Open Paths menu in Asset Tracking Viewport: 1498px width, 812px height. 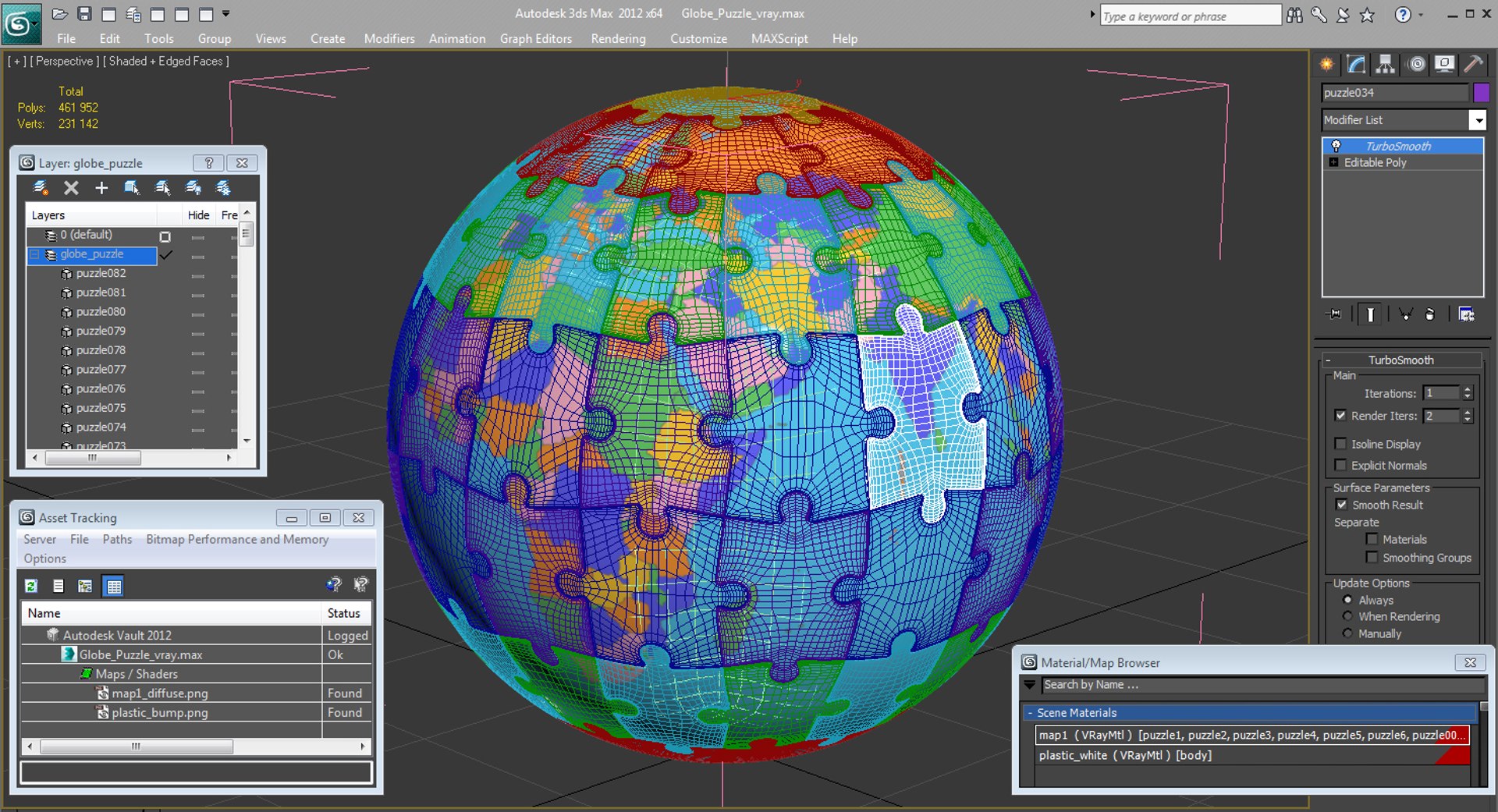tap(117, 539)
